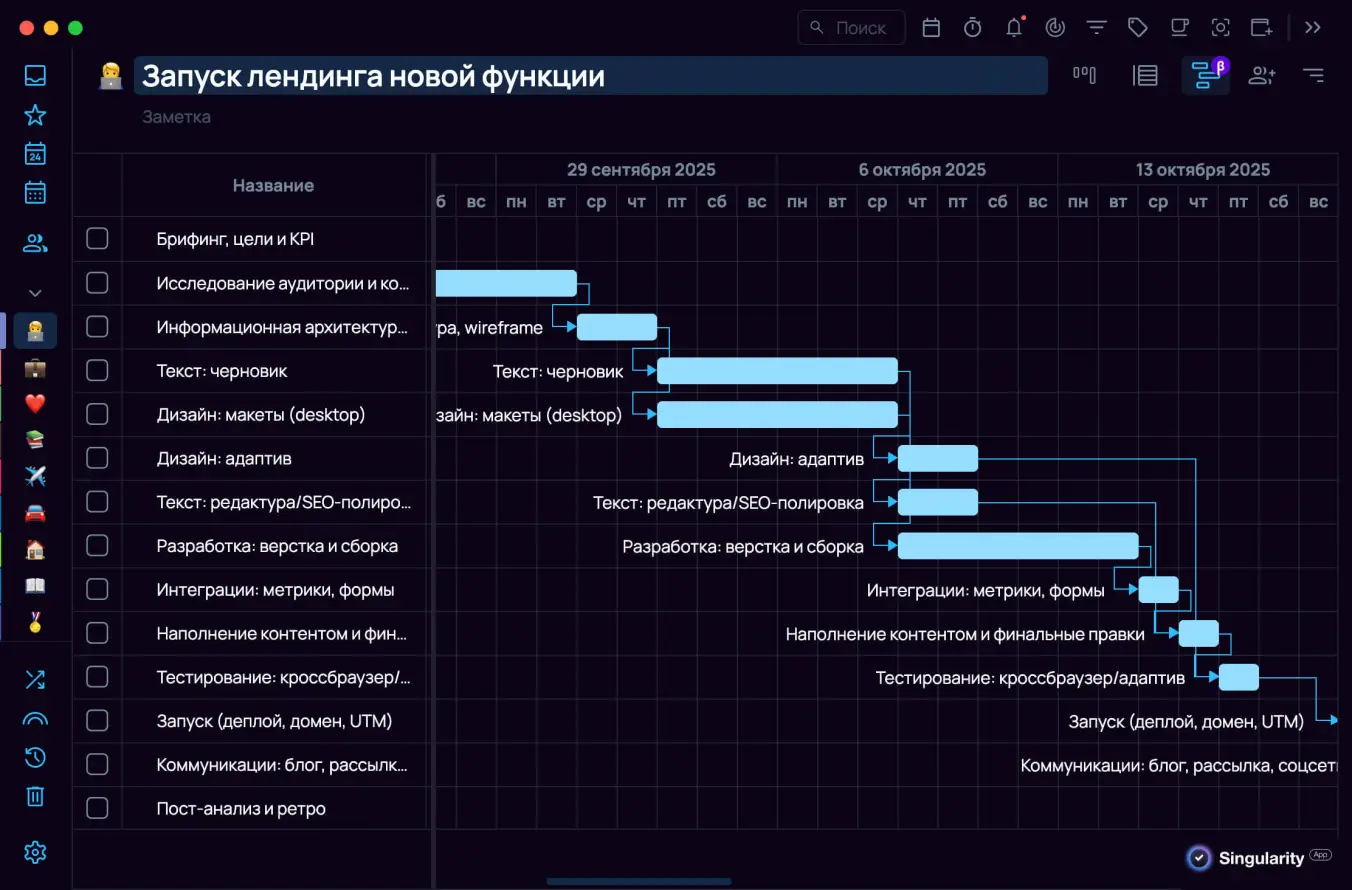Click the horizontal scrollbar at bottom
This screenshot has width=1352, height=890.
(x=638, y=881)
